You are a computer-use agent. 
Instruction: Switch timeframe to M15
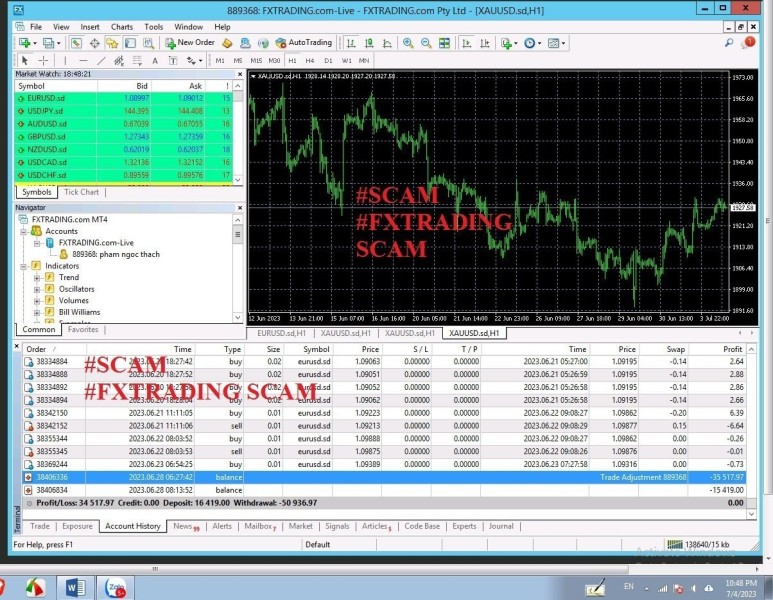click(256, 60)
